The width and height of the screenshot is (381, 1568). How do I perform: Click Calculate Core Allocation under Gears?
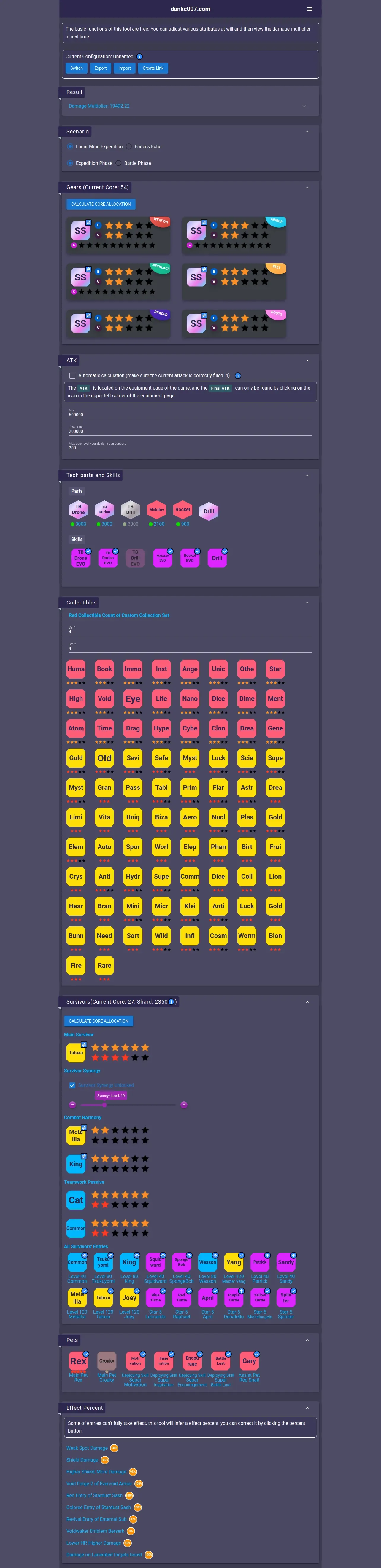point(101,204)
